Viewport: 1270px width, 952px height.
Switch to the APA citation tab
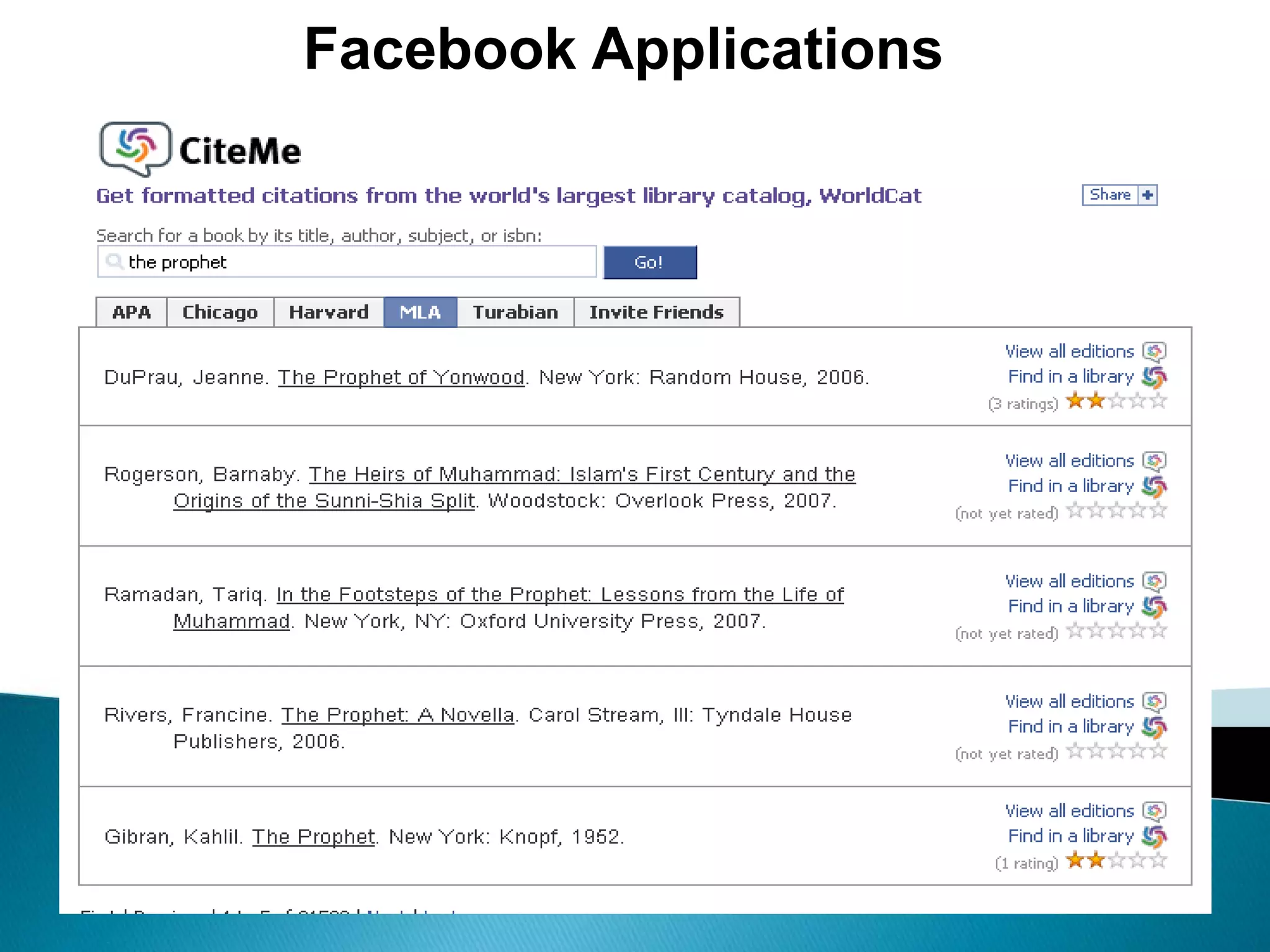131,312
